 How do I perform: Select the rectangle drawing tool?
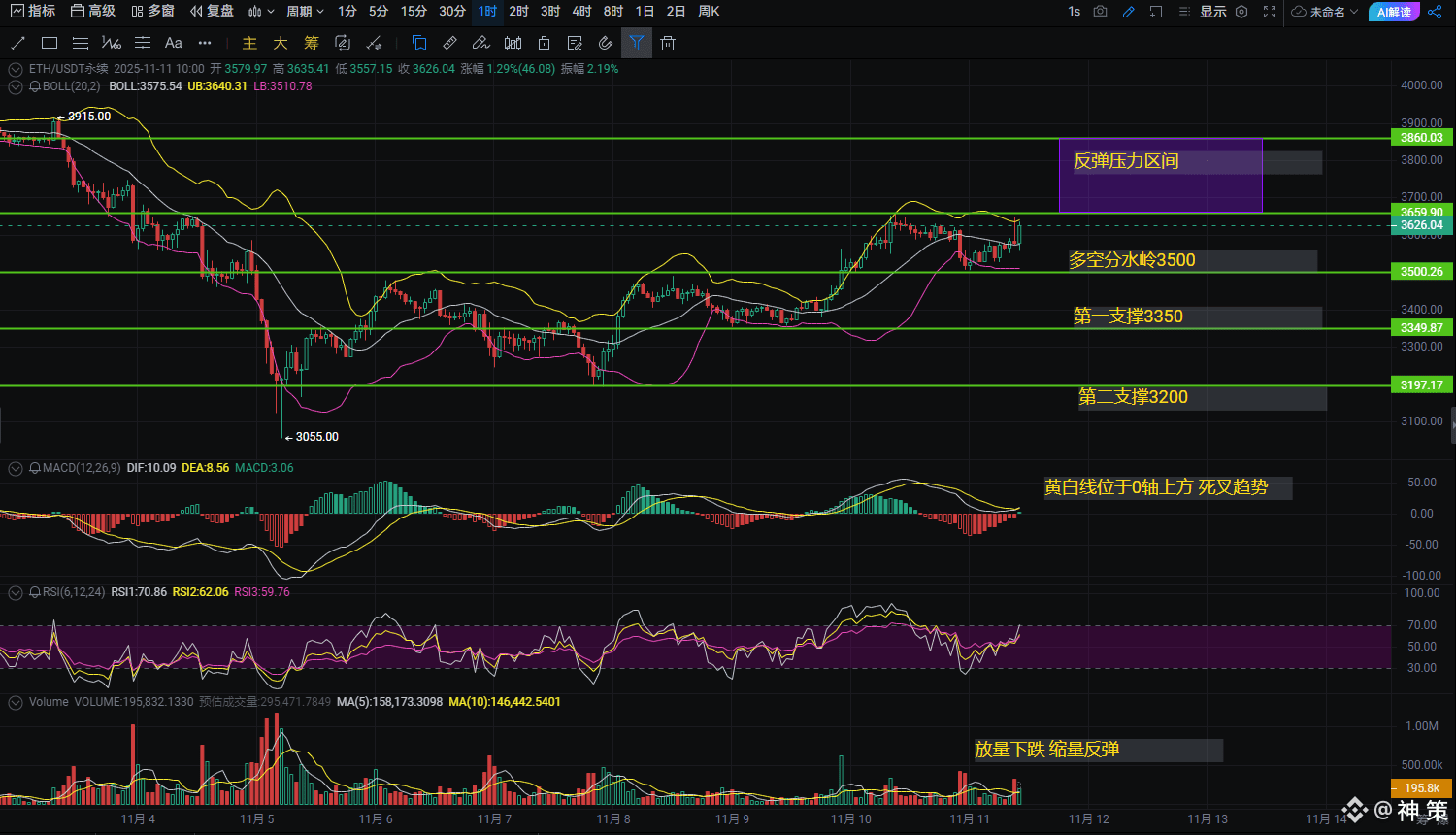tap(50, 43)
